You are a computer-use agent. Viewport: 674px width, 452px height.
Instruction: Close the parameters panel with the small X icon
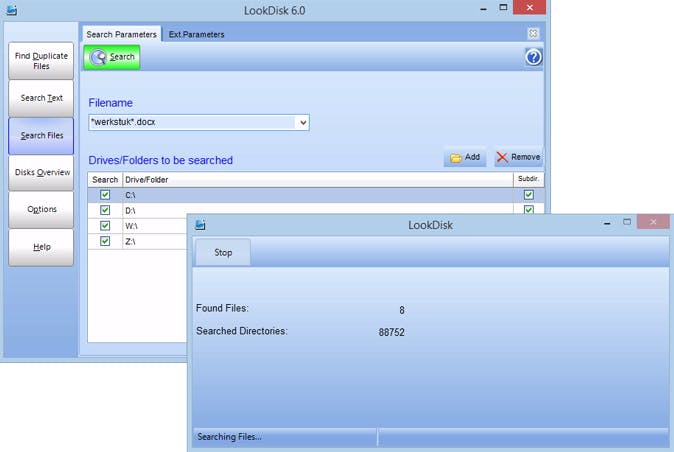533,34
